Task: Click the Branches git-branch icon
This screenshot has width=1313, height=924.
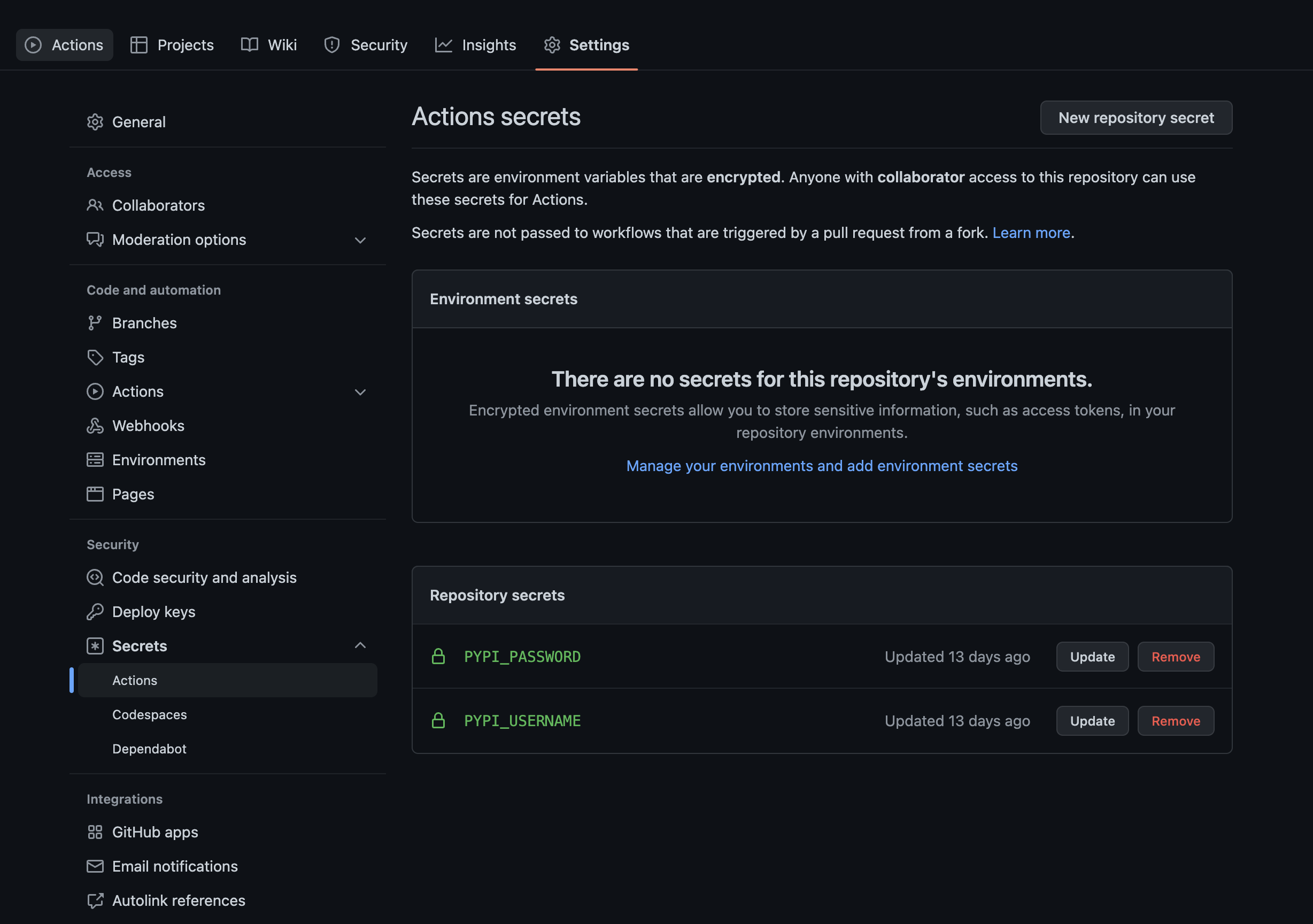Action: (x=95, y=324)
